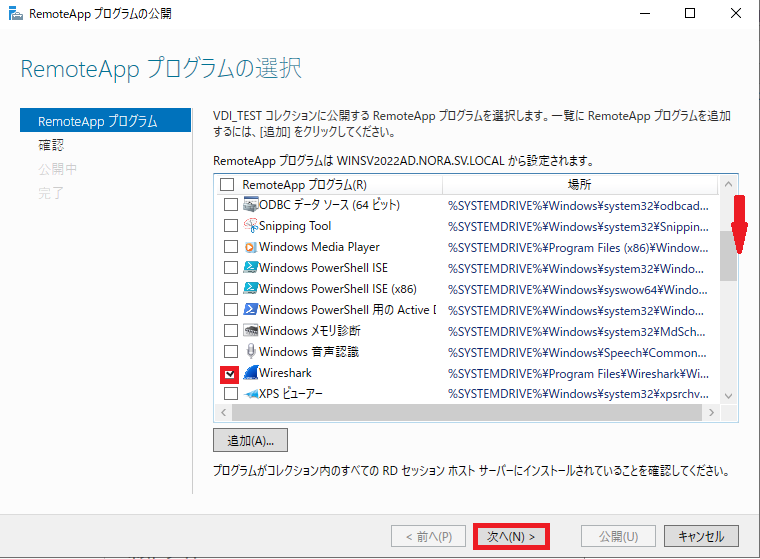Click the XPS ビューアー icon

click(251, 394)
